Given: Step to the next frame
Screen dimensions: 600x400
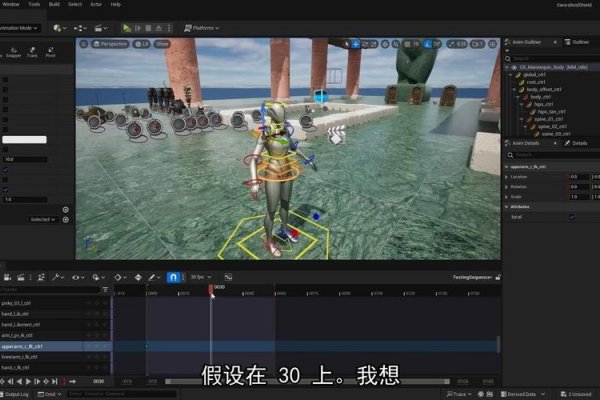Looking at the screenshot, I should tap(37, 381).
